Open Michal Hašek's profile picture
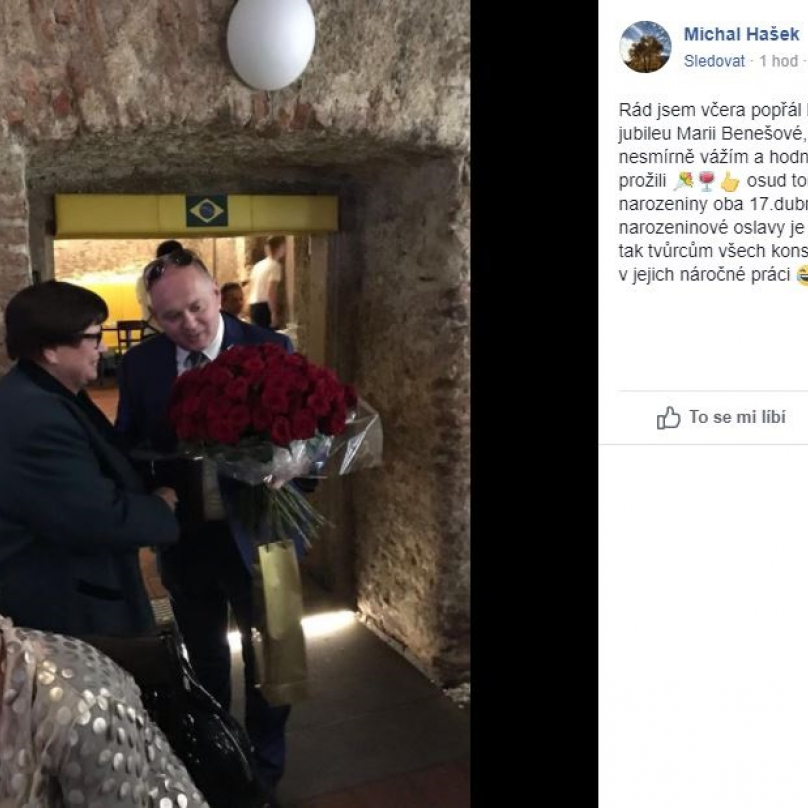This screenshot has height=808, width=808. [x=645, y=47]
